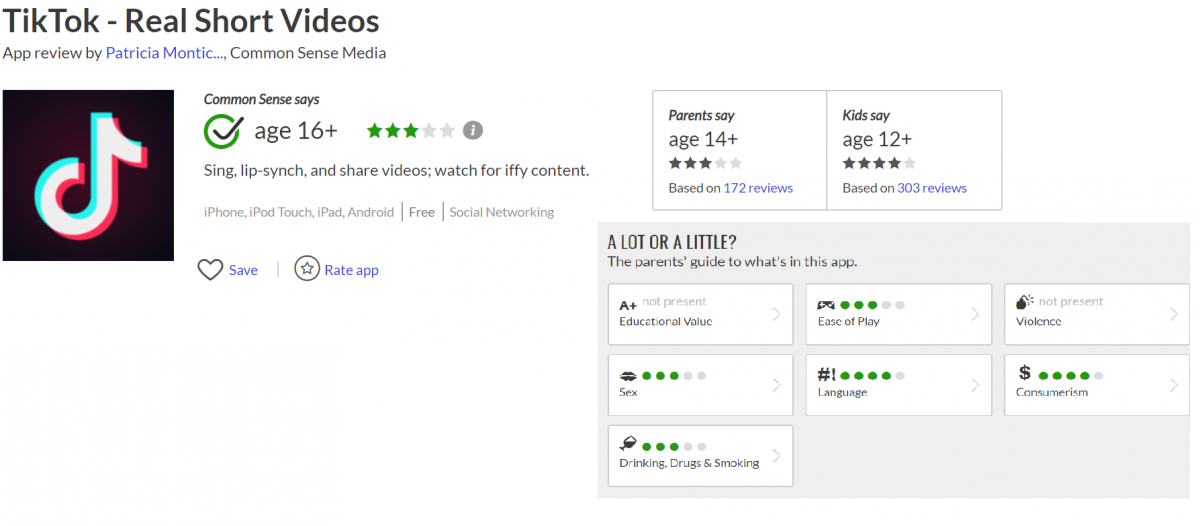Click the lips Sex category icon

[x=628, y=376]
